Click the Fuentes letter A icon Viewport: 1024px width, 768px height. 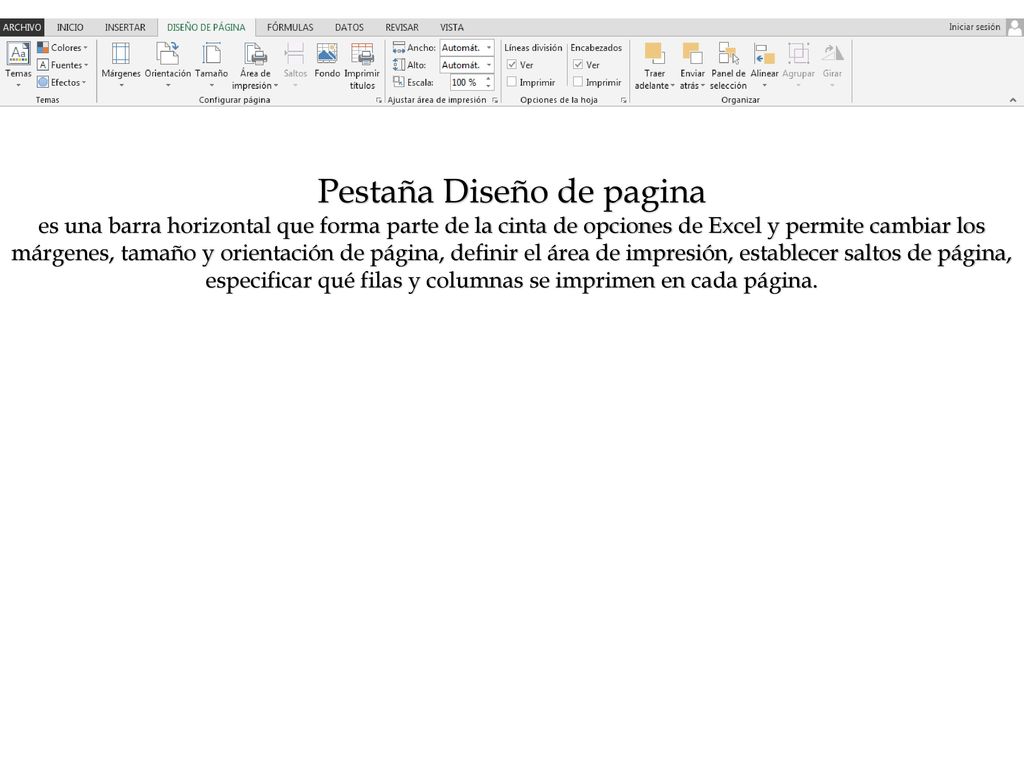(43, 65)
